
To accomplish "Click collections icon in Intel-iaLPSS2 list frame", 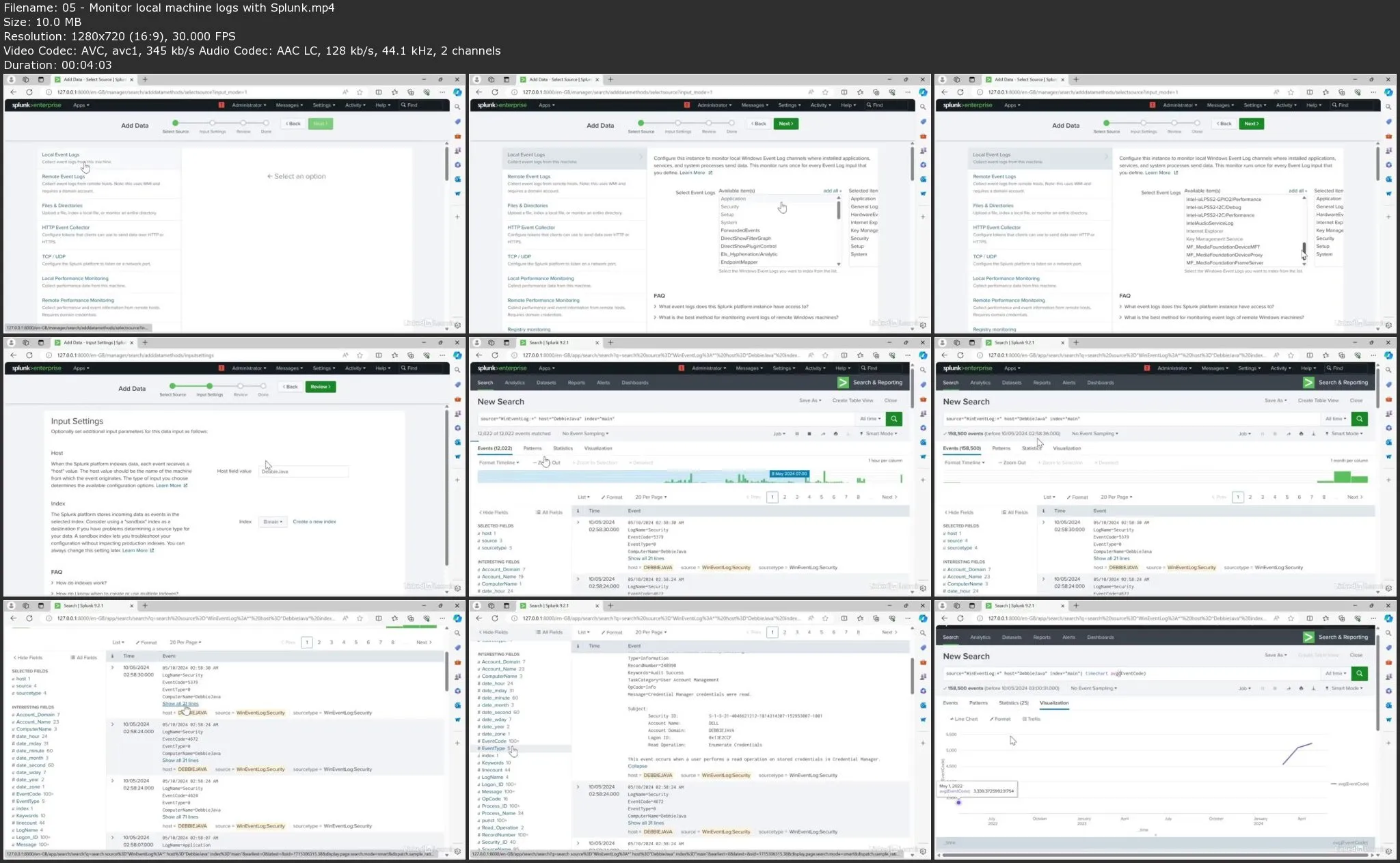I will [x=1342, y=92].
